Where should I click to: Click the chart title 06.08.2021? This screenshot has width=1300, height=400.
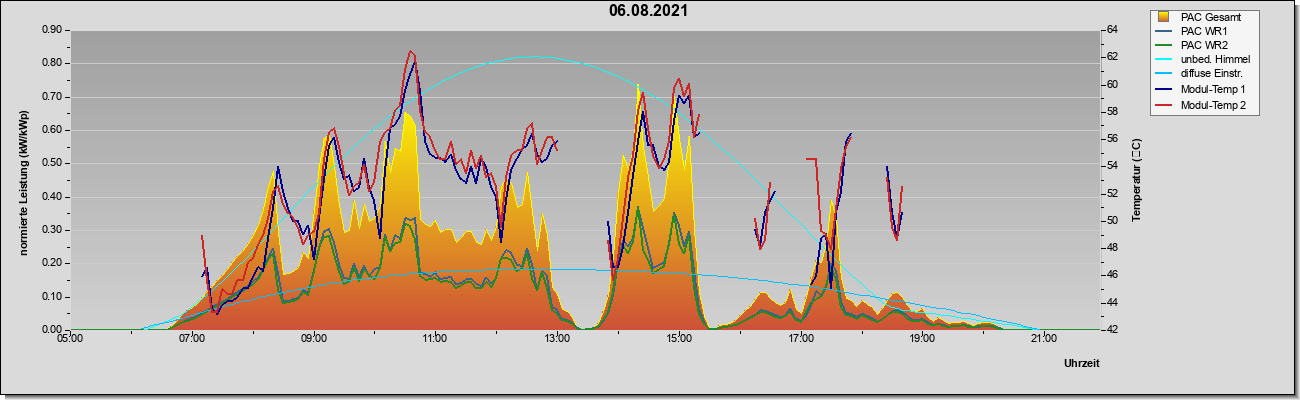(648, 11)
